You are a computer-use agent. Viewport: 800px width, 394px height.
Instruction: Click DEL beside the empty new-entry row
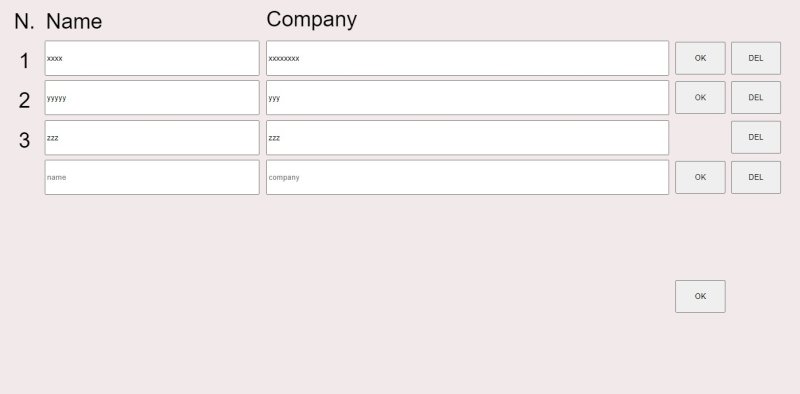[x=756, y=177]
